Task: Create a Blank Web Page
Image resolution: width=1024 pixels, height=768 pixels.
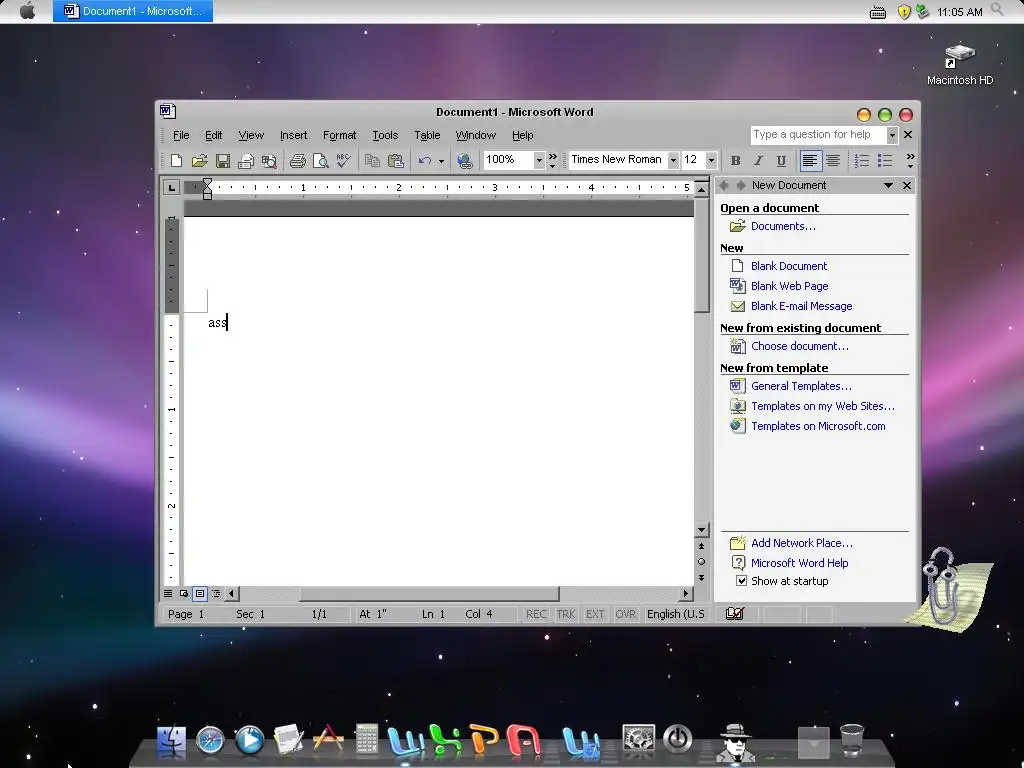Action: pos(790,286)
